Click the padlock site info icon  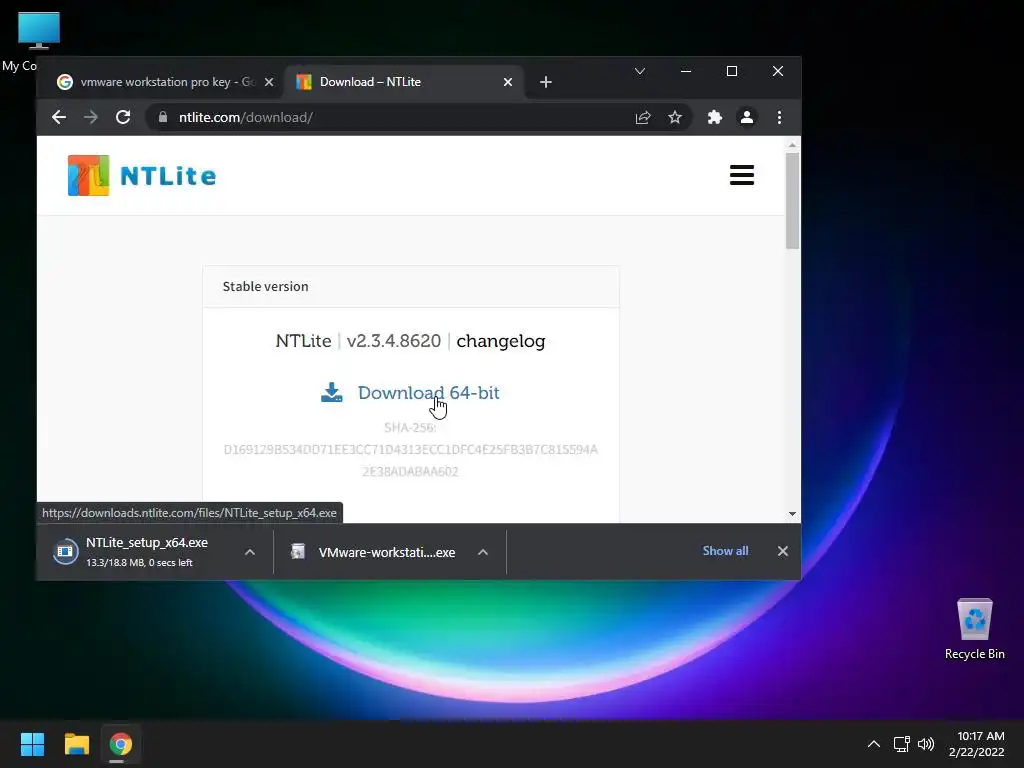163,118
